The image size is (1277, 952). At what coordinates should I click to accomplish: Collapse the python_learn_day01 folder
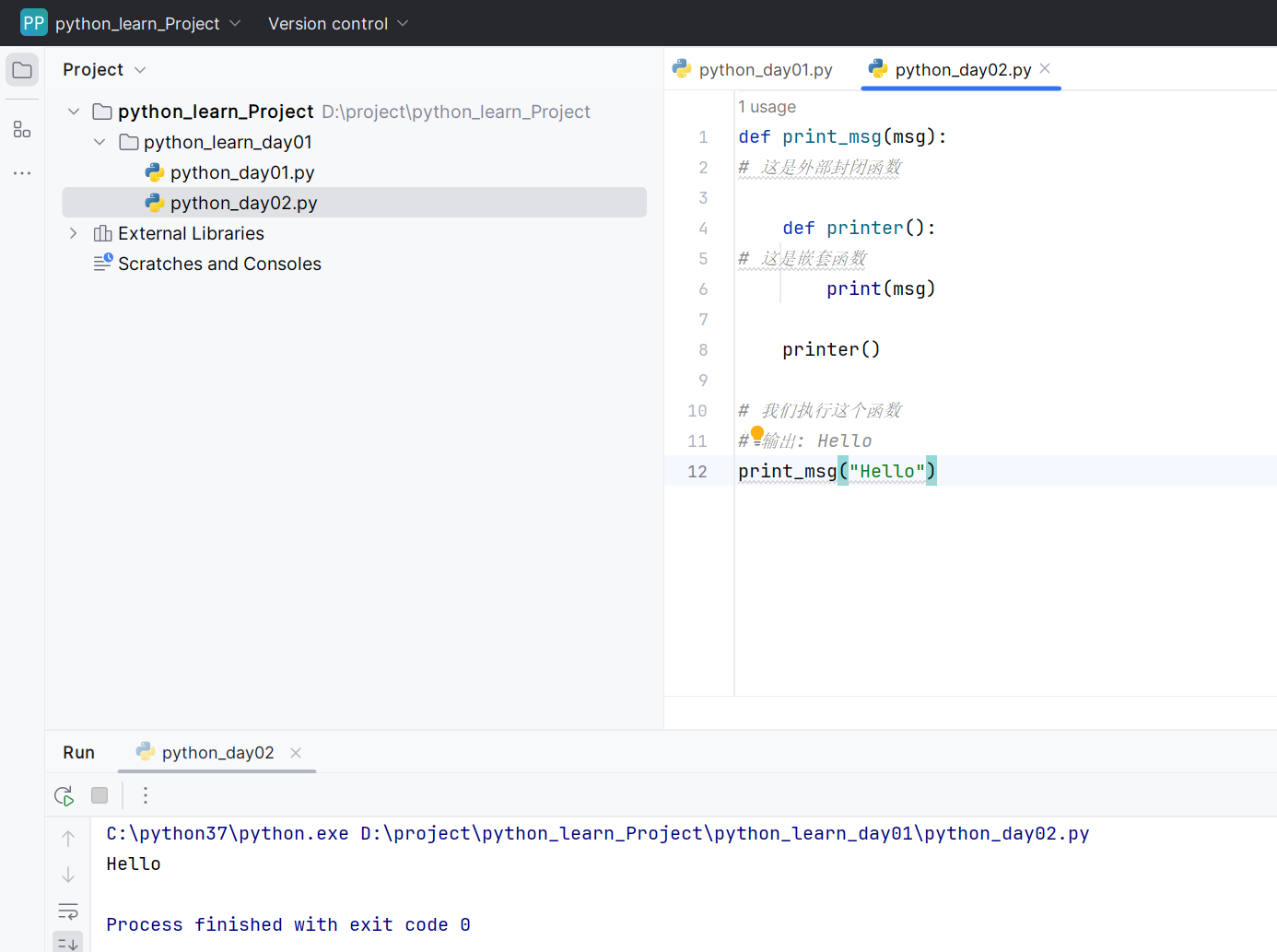[x=100, y=142]
